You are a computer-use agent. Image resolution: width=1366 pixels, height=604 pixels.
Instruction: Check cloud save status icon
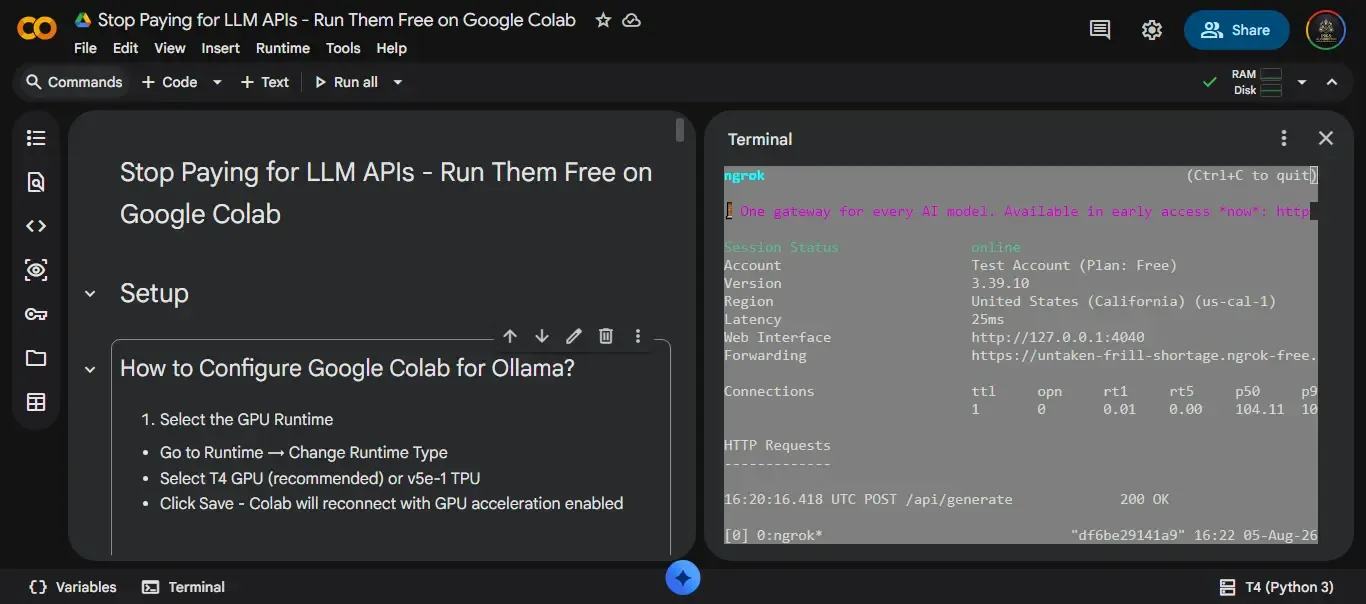click(632, 20)
